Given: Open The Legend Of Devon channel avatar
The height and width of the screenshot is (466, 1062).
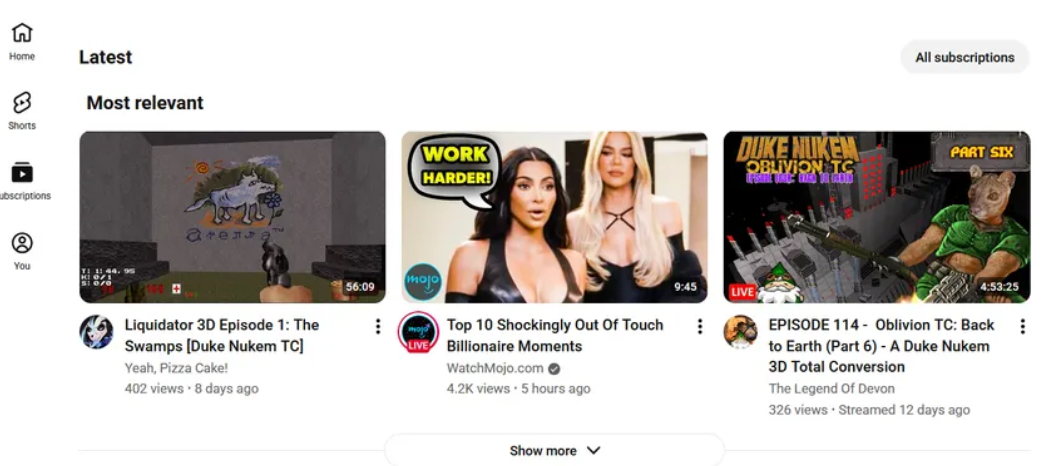Looking at the screenshot, I should 740,332.
